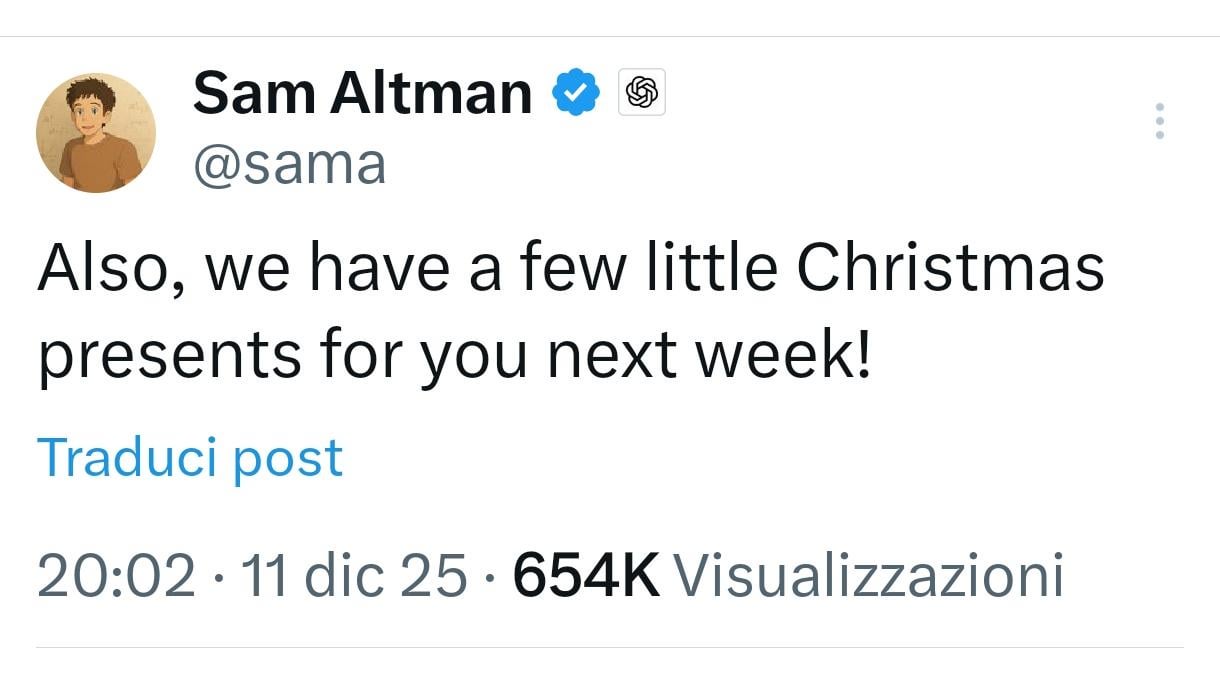The width and height of the screenshot is (1220, 692).
Task: Click the blue verified checkmark badge
Action: point(575,94)
